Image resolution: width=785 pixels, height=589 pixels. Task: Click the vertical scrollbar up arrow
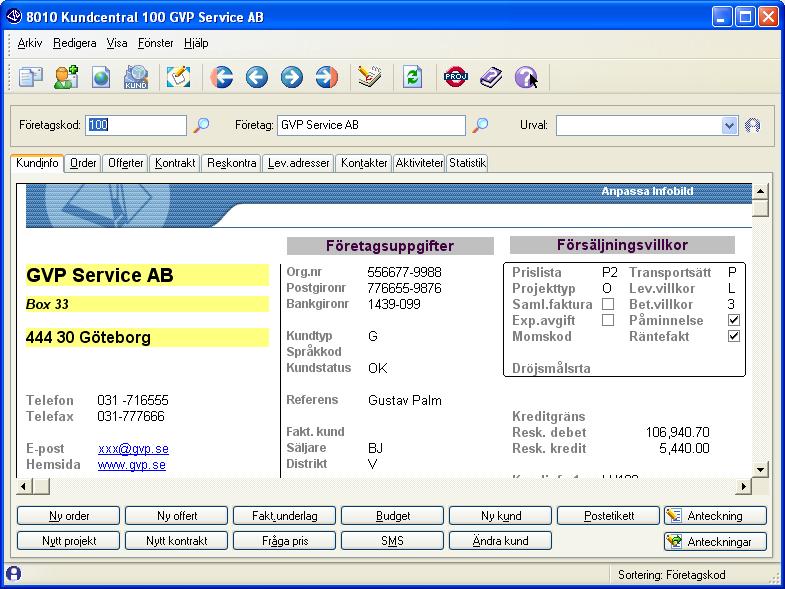coord(760,191)
